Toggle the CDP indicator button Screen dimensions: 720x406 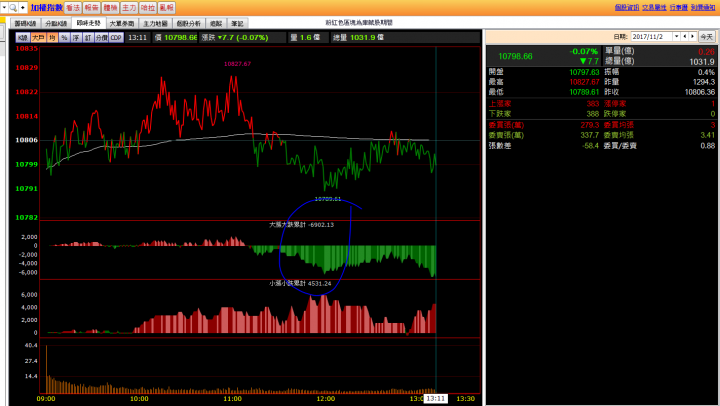click(116, 38)
